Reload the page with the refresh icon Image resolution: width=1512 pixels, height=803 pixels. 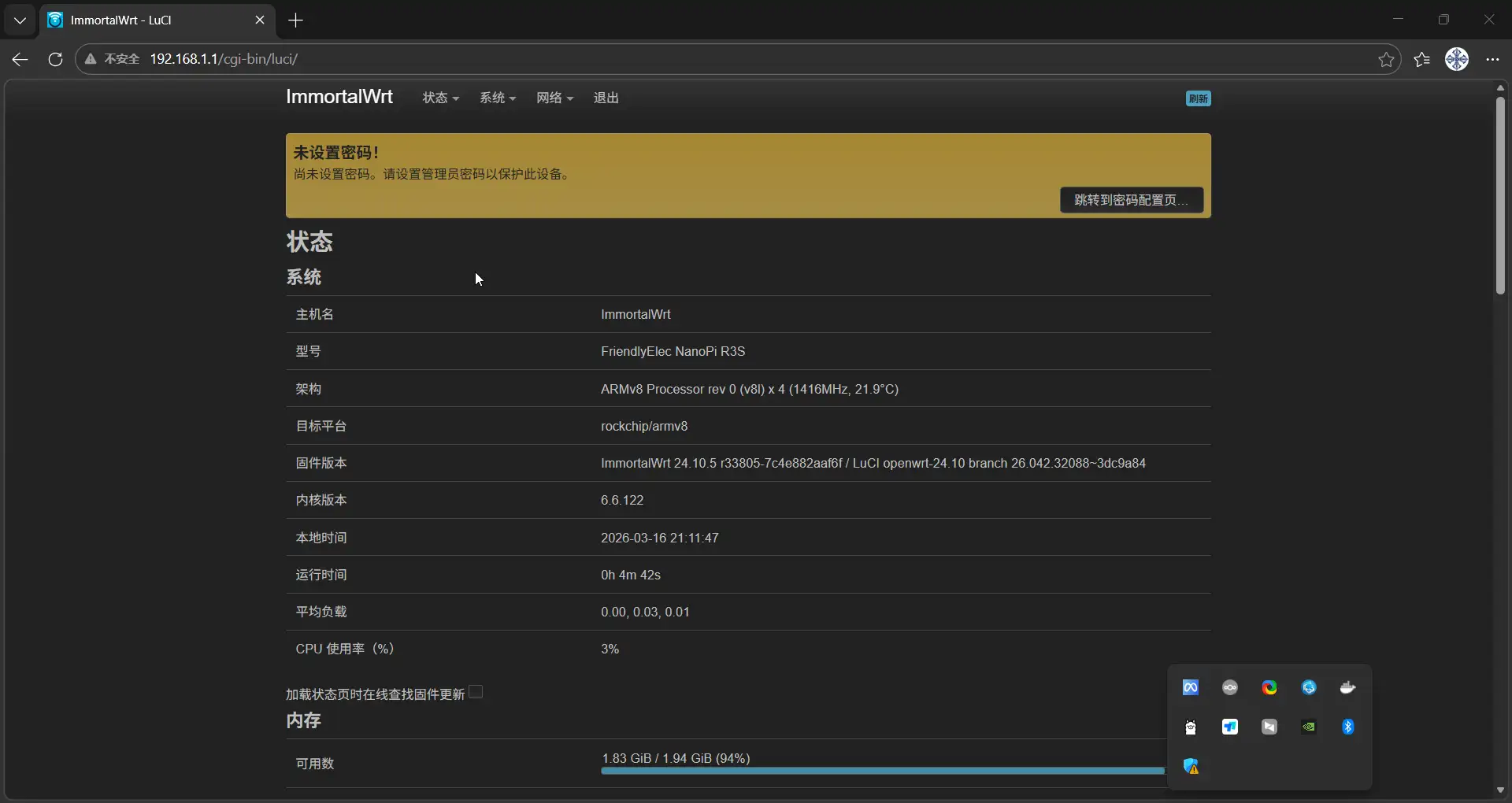coord(55,59)
